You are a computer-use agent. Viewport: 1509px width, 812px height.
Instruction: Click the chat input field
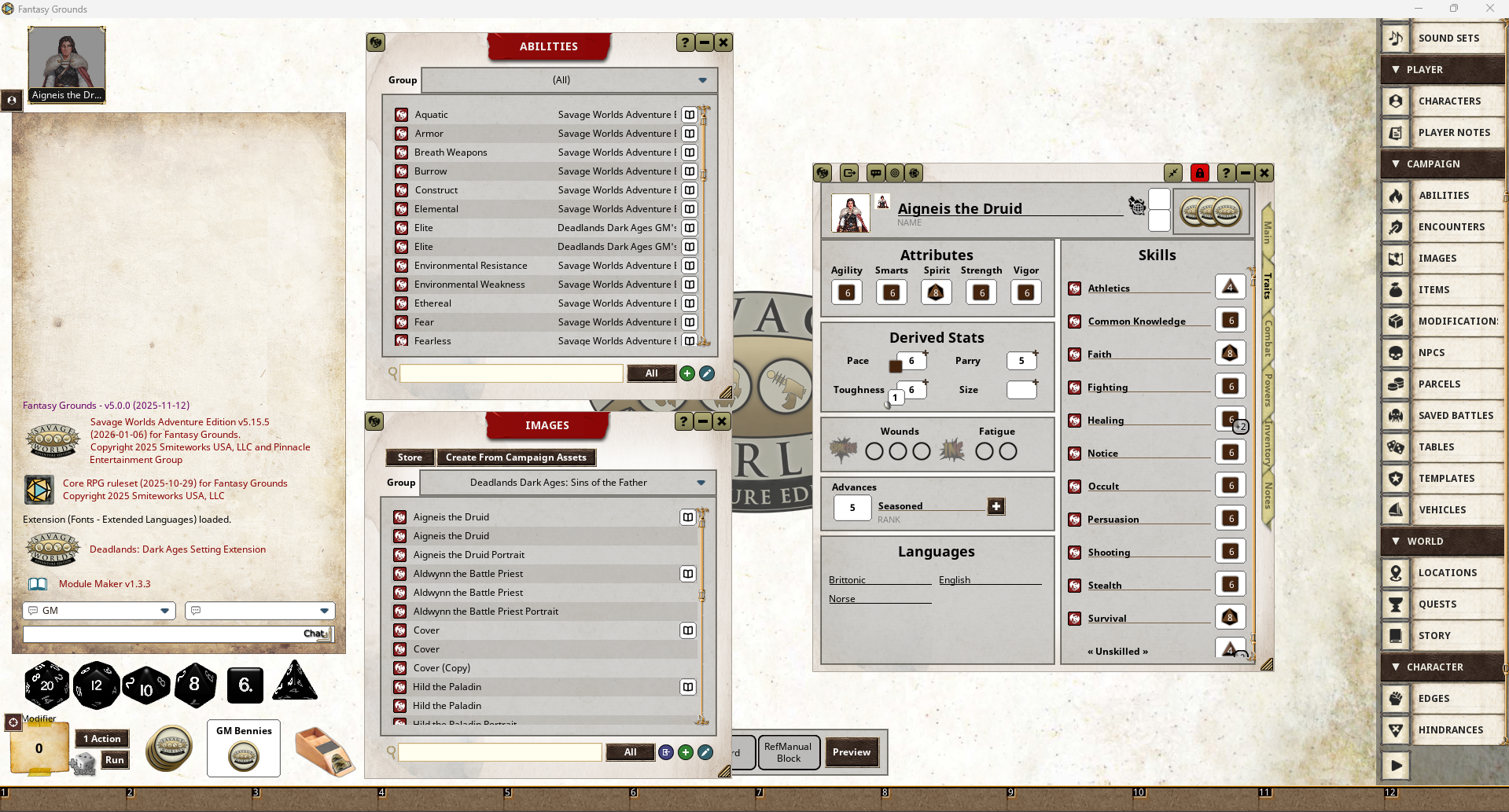click(161, 634)
